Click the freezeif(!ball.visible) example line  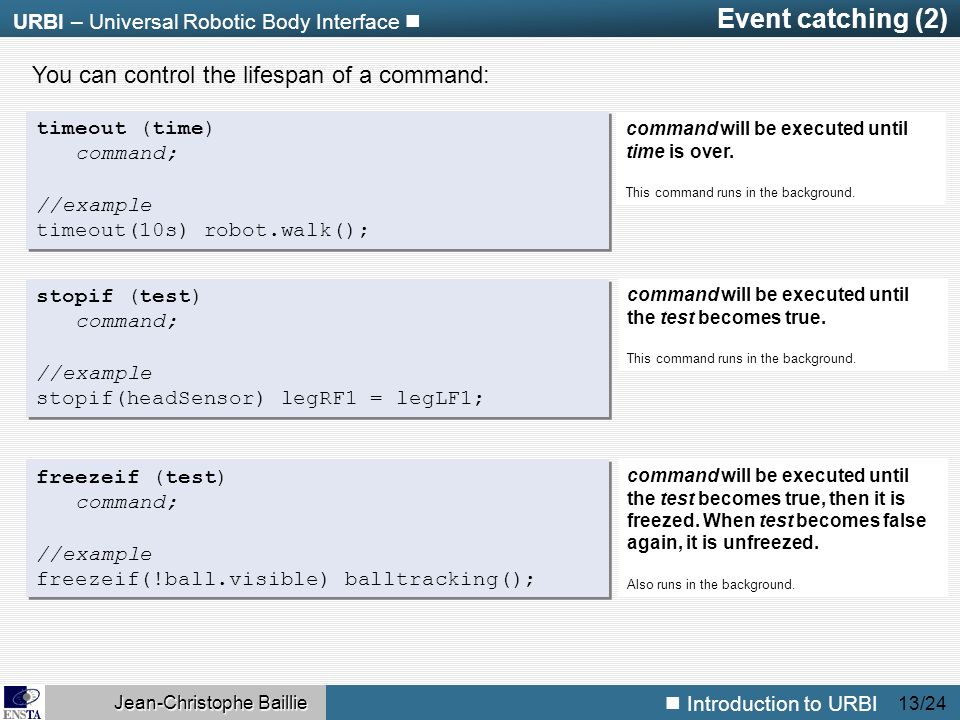tap(286, 579)
